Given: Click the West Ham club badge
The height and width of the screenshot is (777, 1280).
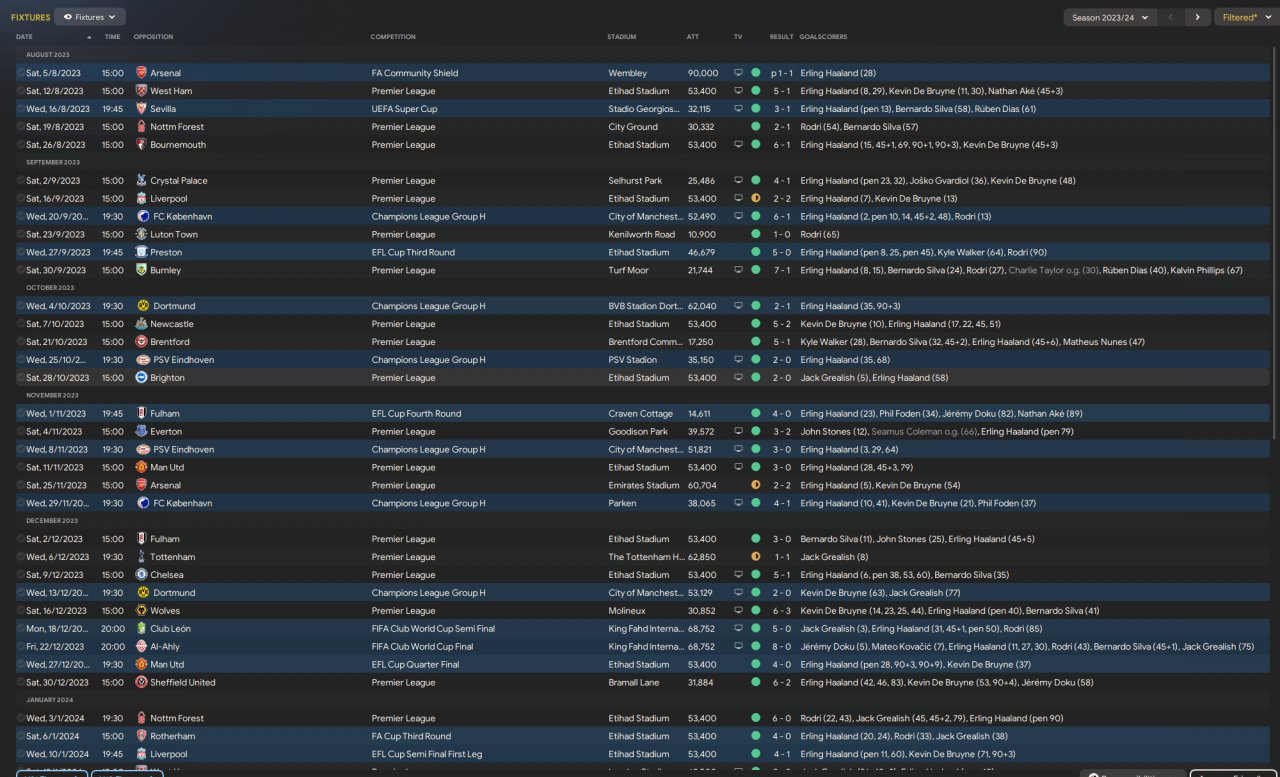Looking at the screenshot, I should tap(141, 91).
